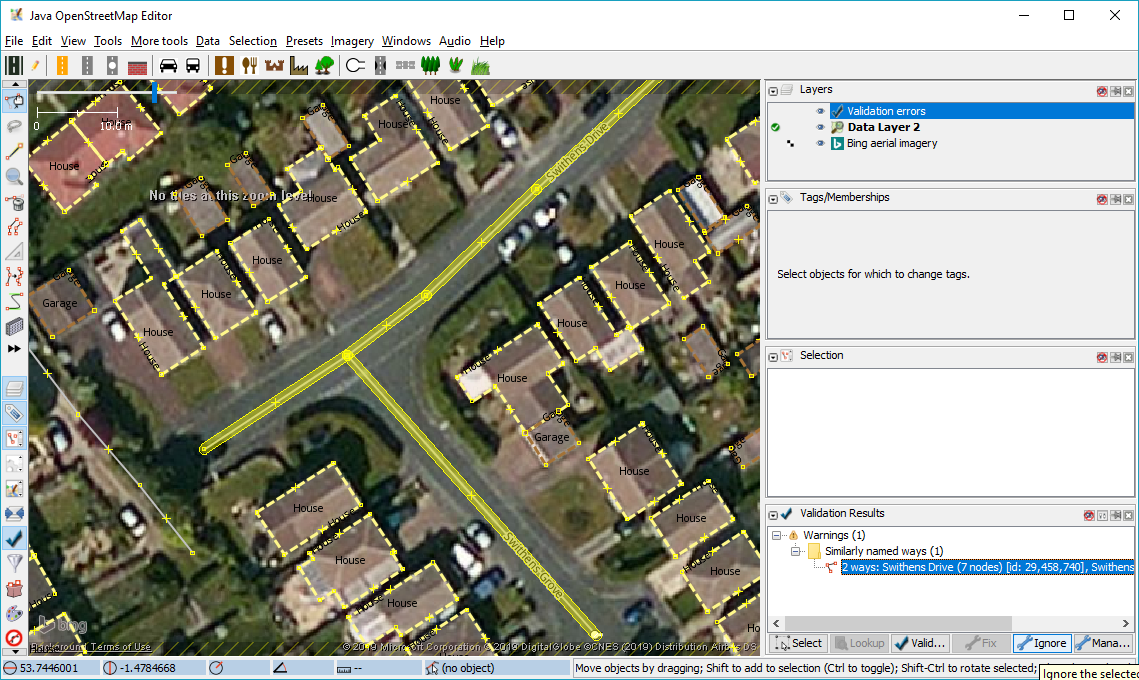Select the draw nodes tool
Viewport: 1139px width, 680px height.
pos(14,151)
